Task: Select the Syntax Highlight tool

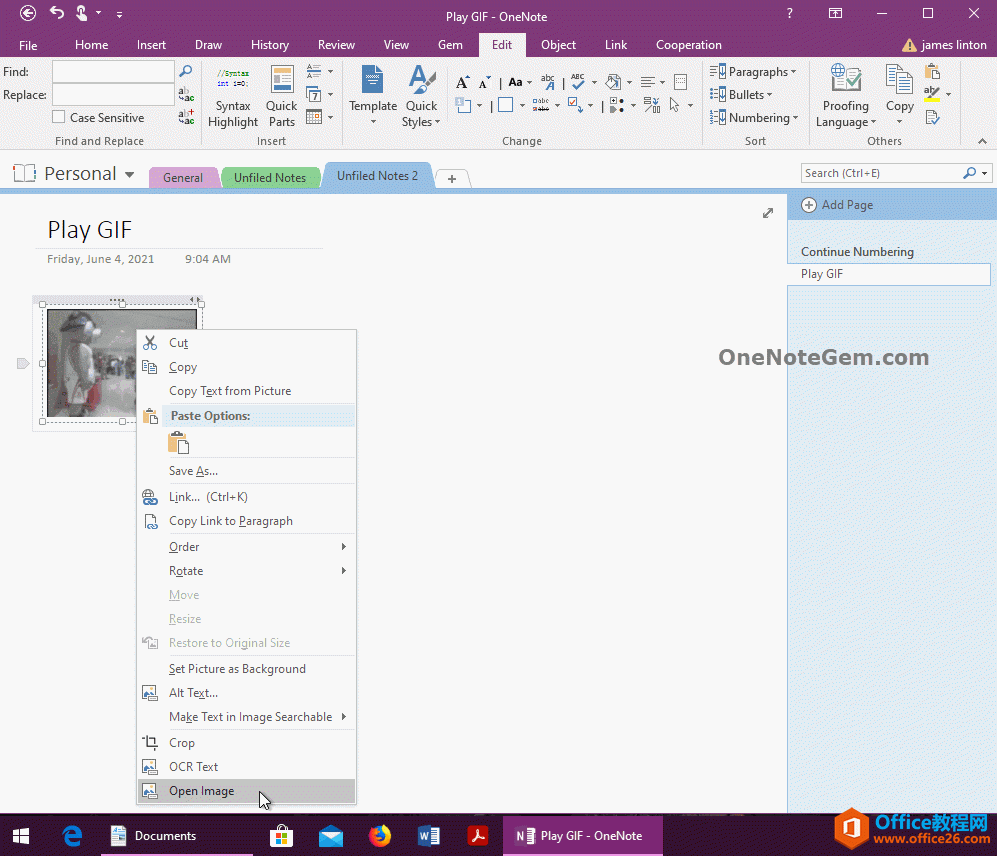Action: tap(233, 95)
